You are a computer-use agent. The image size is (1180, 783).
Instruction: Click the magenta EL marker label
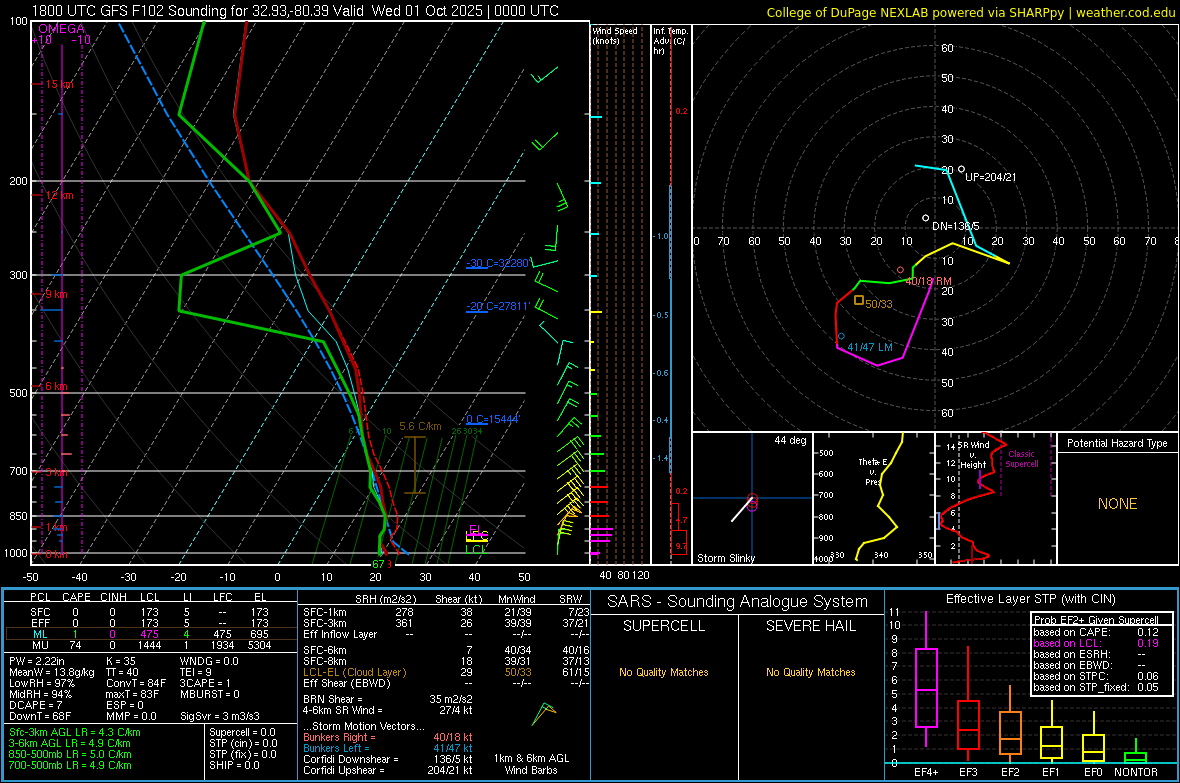475,529
